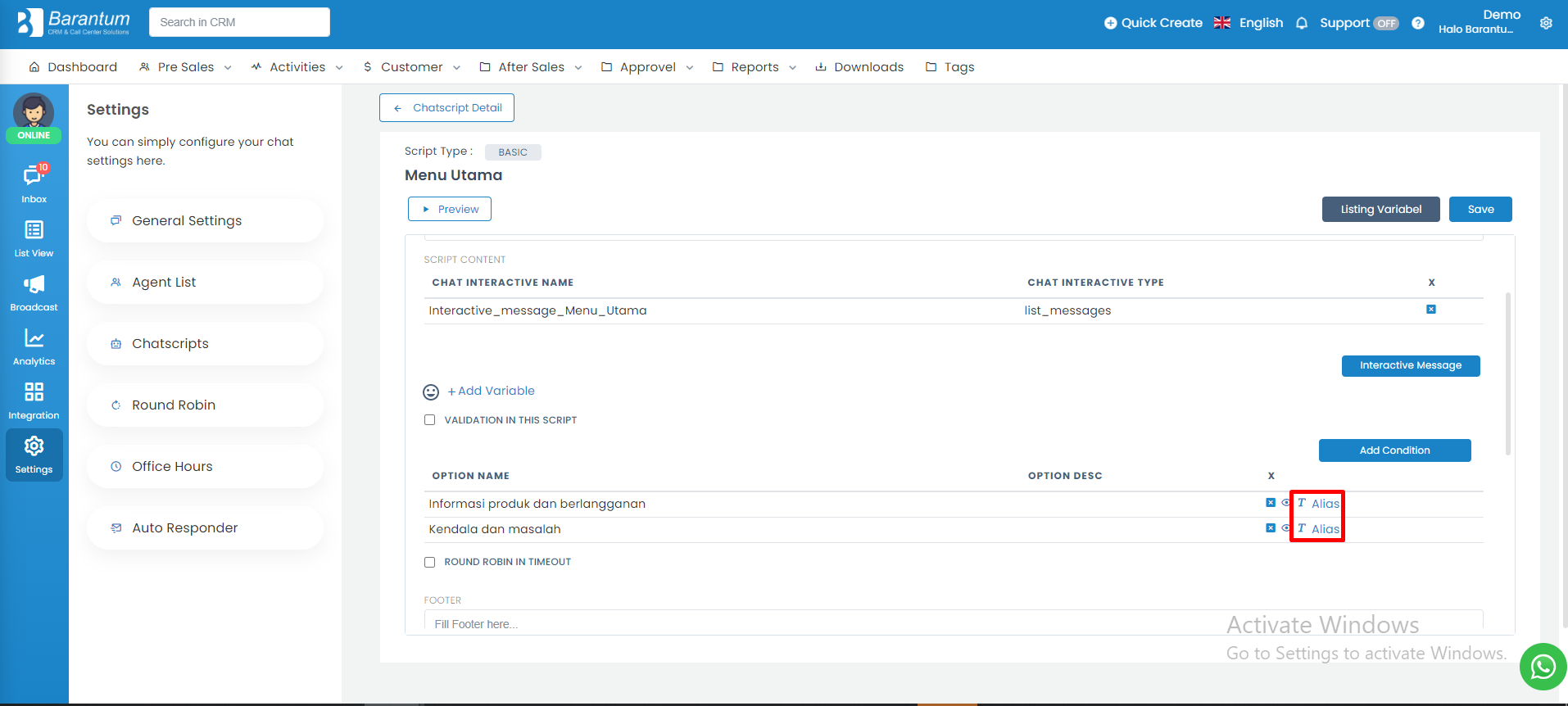Click the BASIC script type badge
Viewport: 1568px width, 706px height.
(513, 152)
